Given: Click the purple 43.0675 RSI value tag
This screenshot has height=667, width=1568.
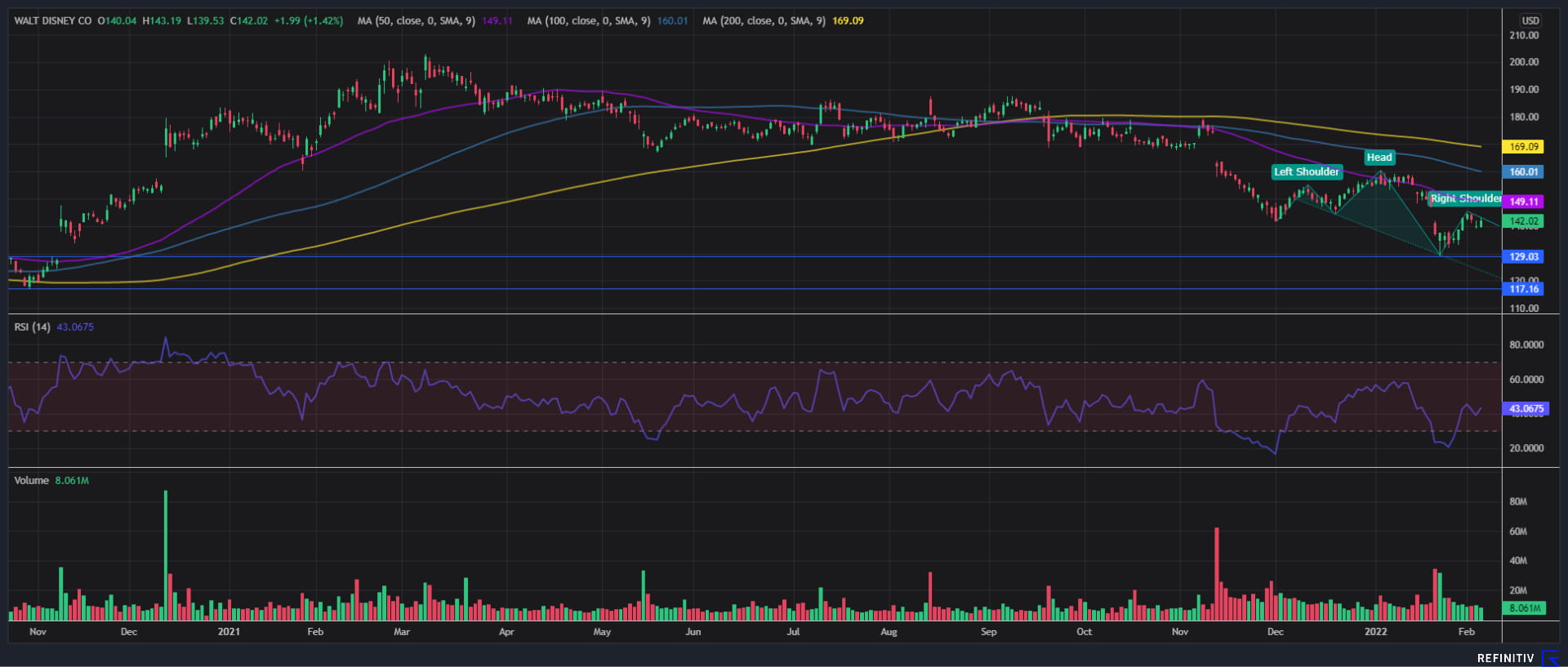Looking at the screenshot, I should pyautogui.click(x=1526, y=408).
